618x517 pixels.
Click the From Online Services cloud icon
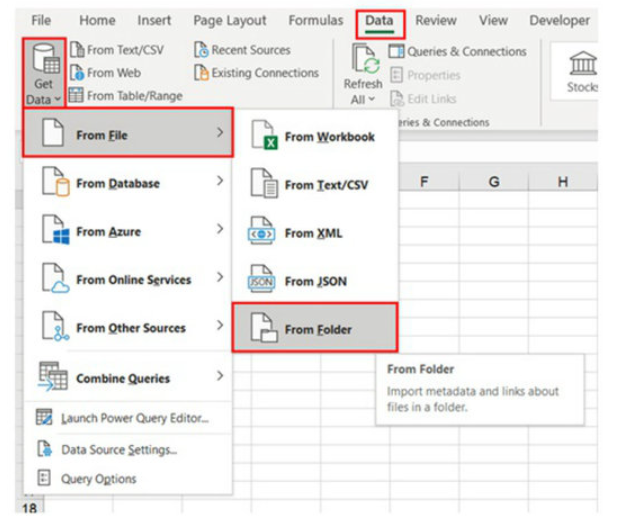tap(56, 278)
